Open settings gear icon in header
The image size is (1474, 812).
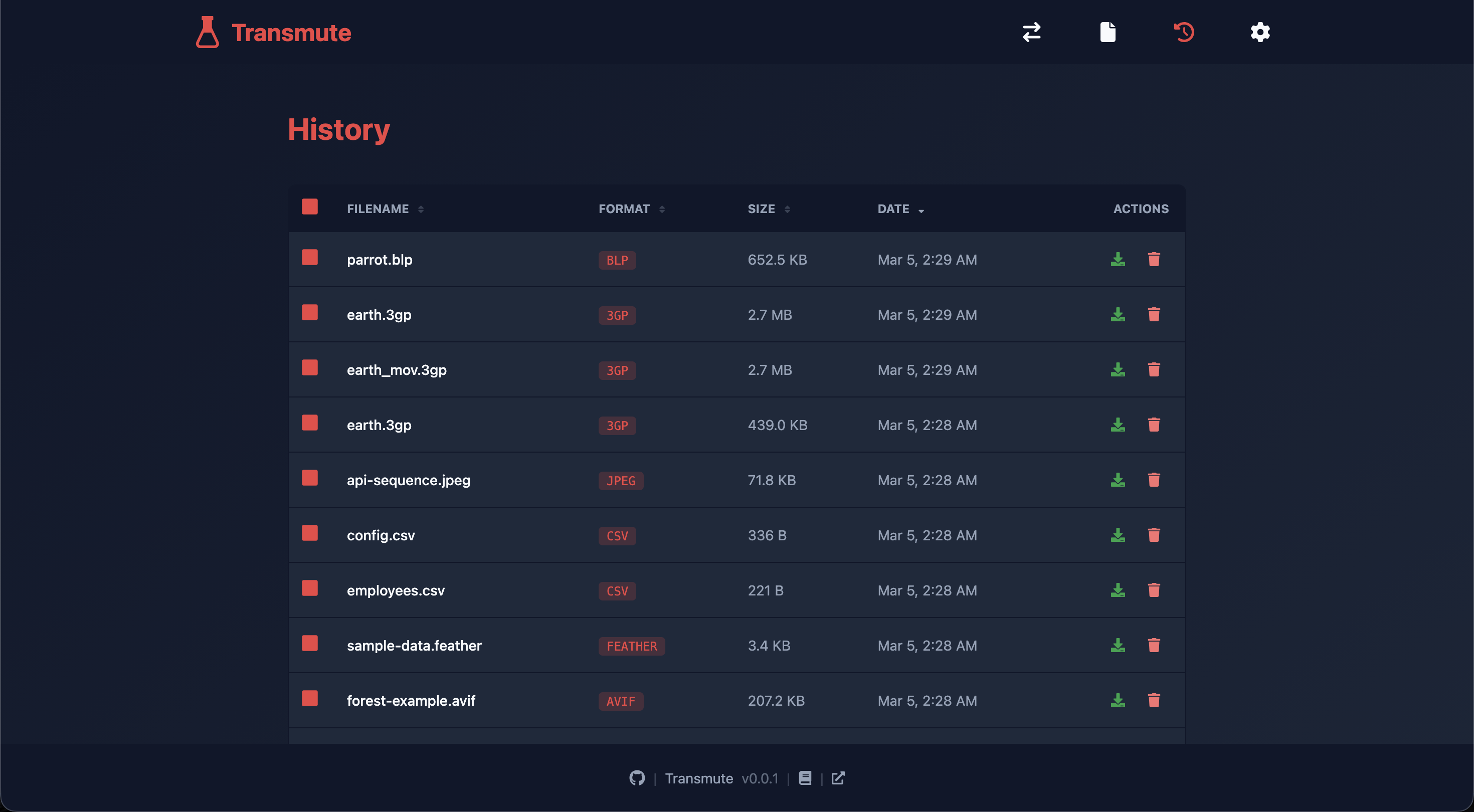1260,32
